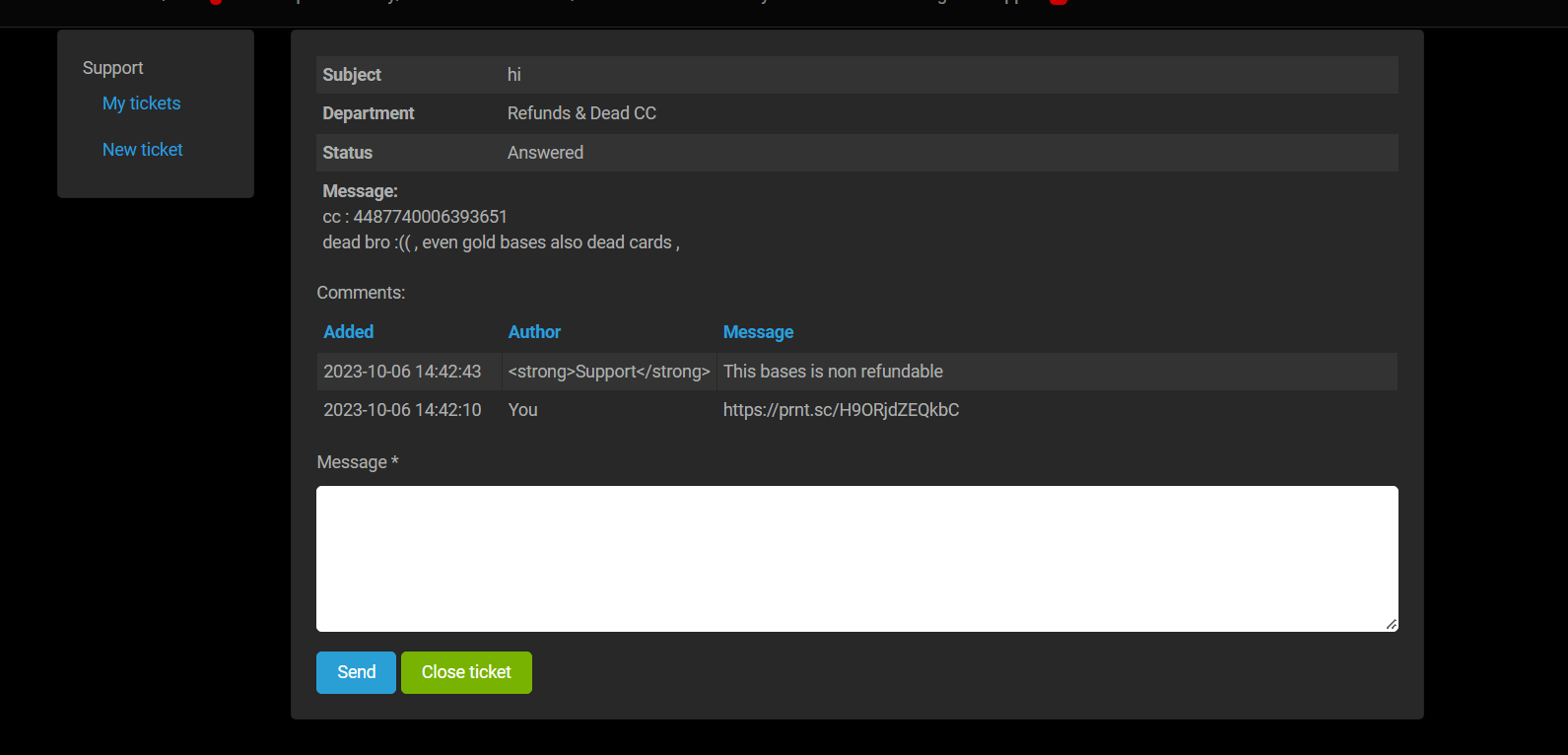Select the 'Message *' field label
Image resolution: width=1568 pixels, height=755 pixels.
(x=358, y=462)
